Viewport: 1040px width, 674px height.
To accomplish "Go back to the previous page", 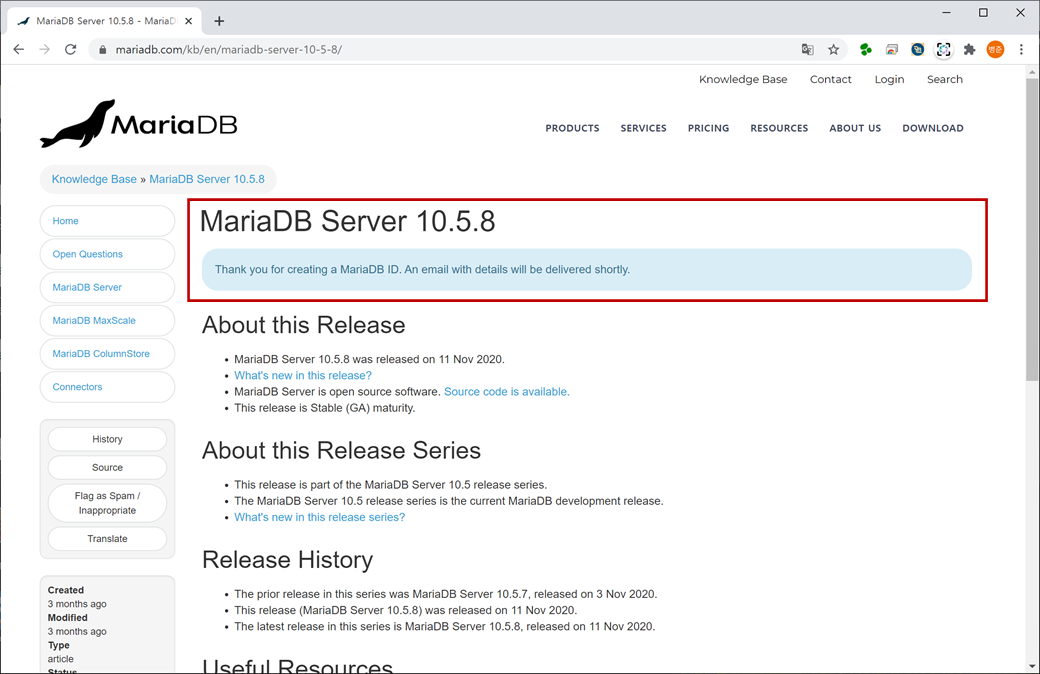I will [19, 49].
